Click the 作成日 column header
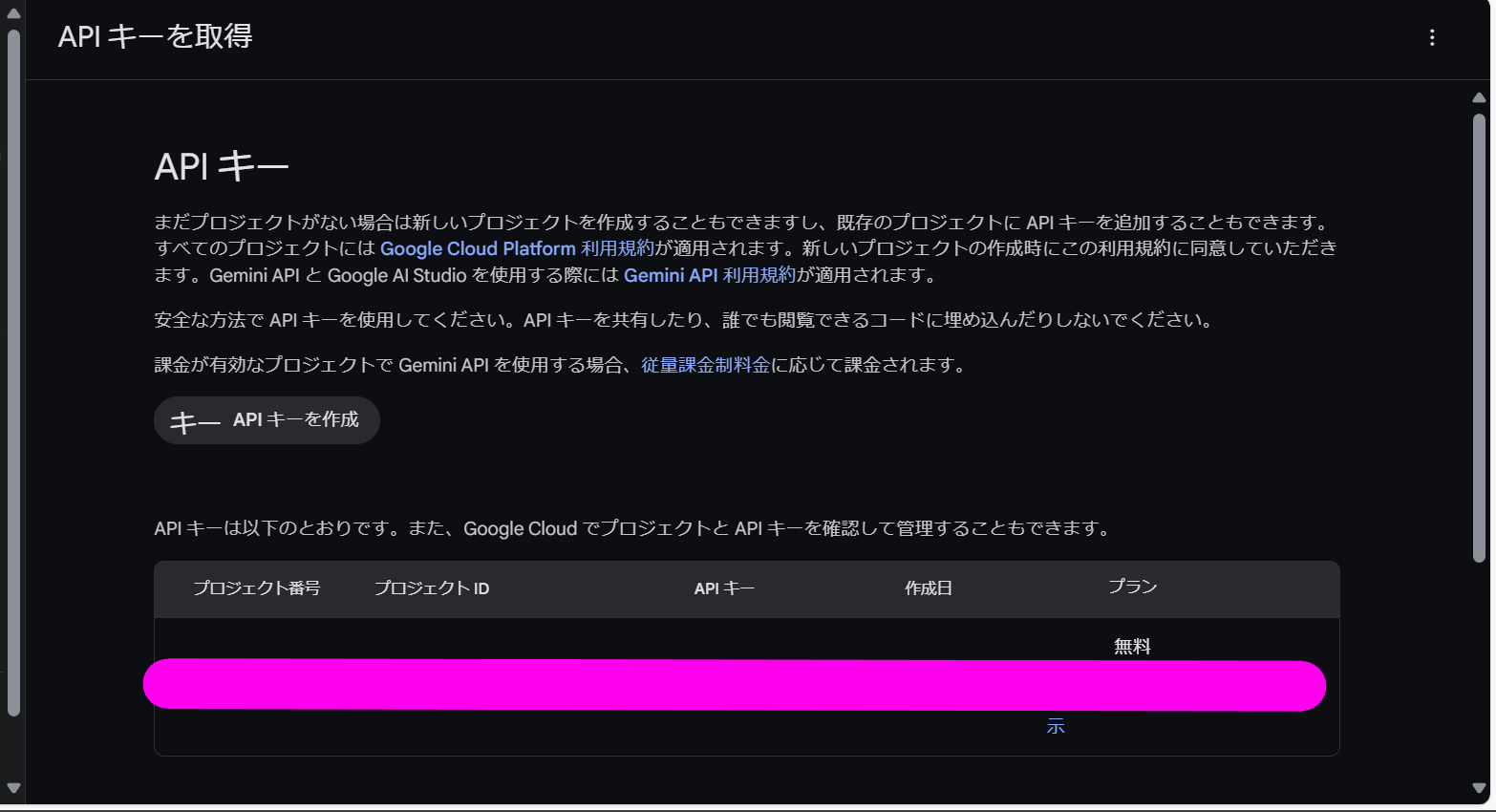The width and height of the screenshot is (1496, 812). (x=929, y=588)
